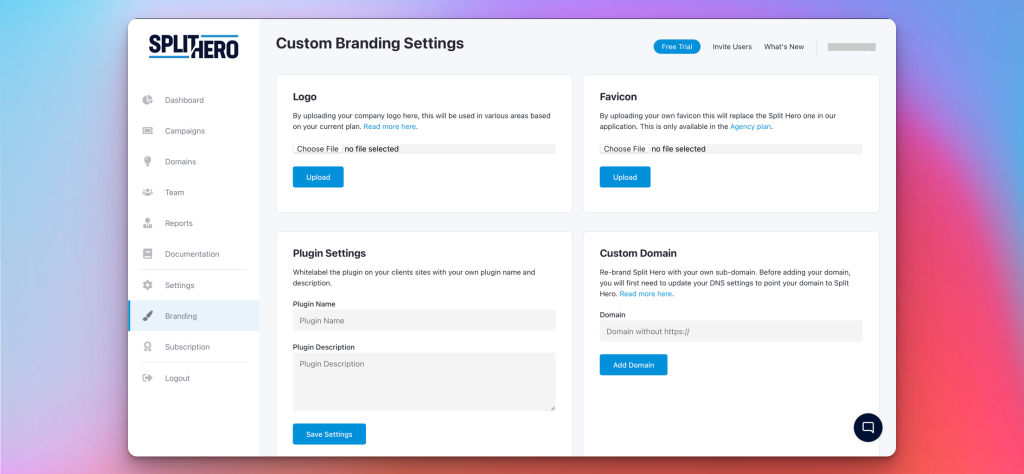Open the Reports icon in sidebar

coord(148,223)
